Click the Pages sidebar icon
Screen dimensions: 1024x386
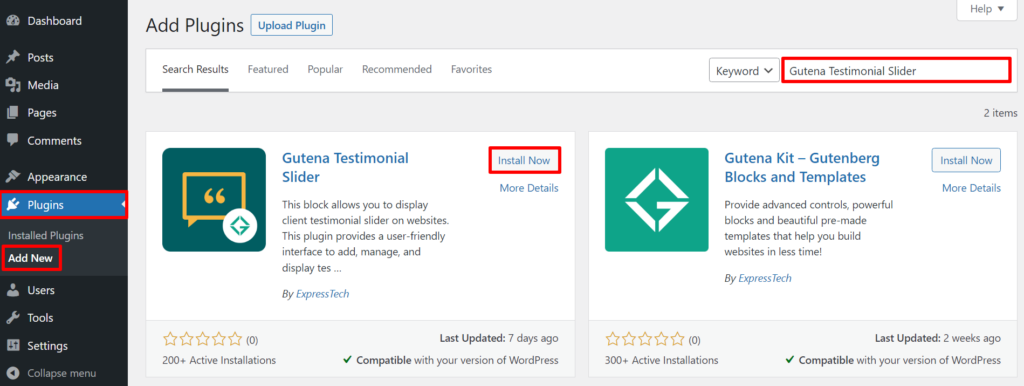[12, 113]
